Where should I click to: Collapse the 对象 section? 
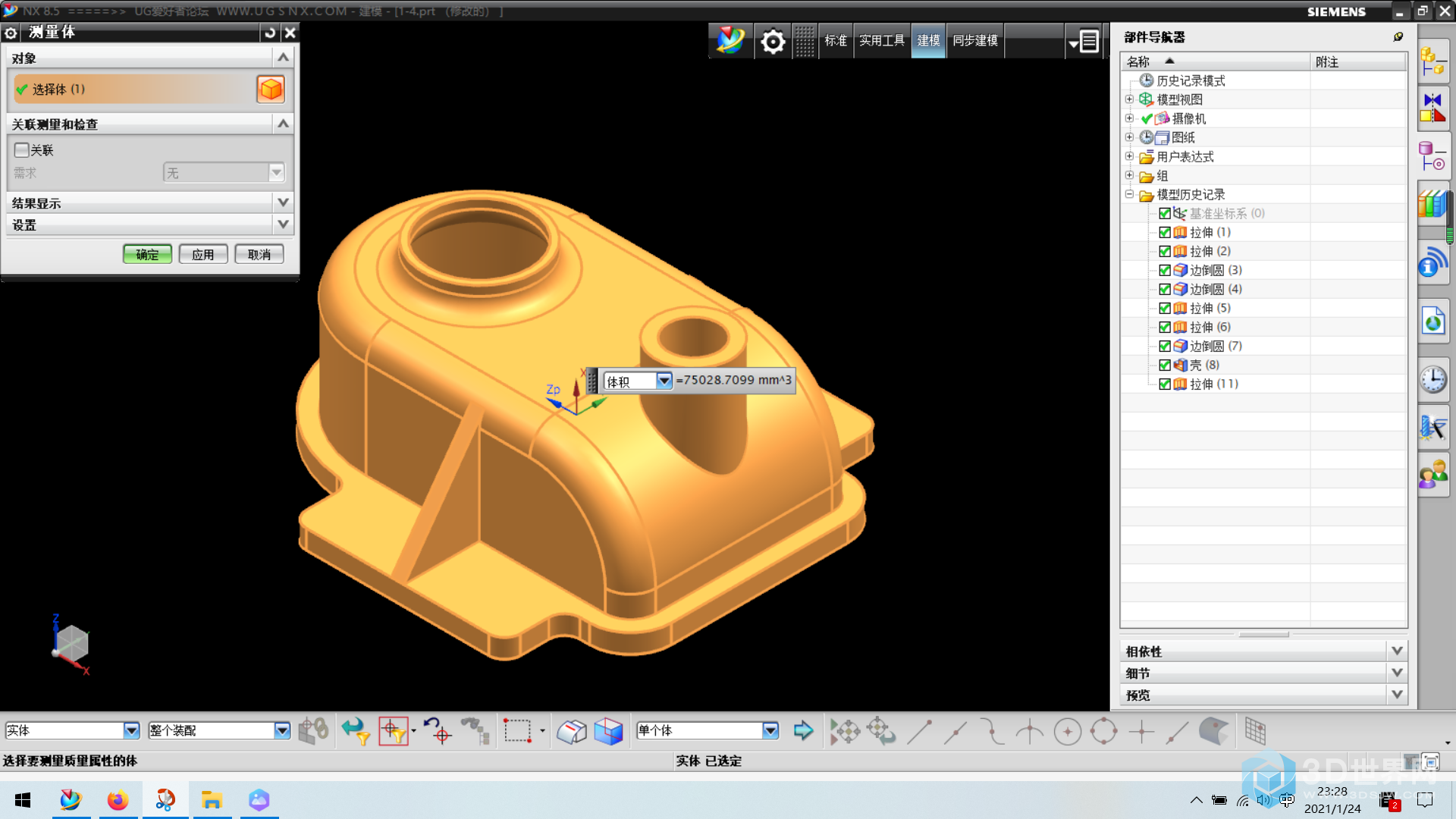coord(283,58)
